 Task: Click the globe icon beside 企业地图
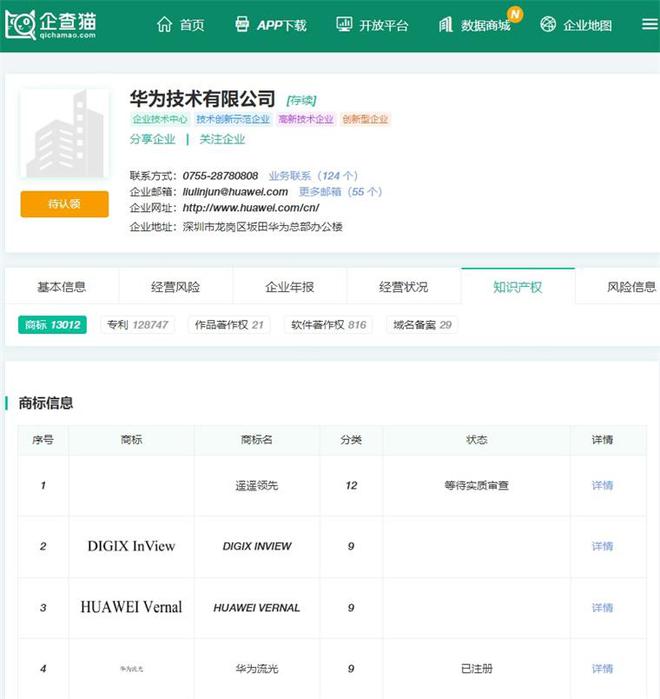pyautogui.click(x=548, y=24)
